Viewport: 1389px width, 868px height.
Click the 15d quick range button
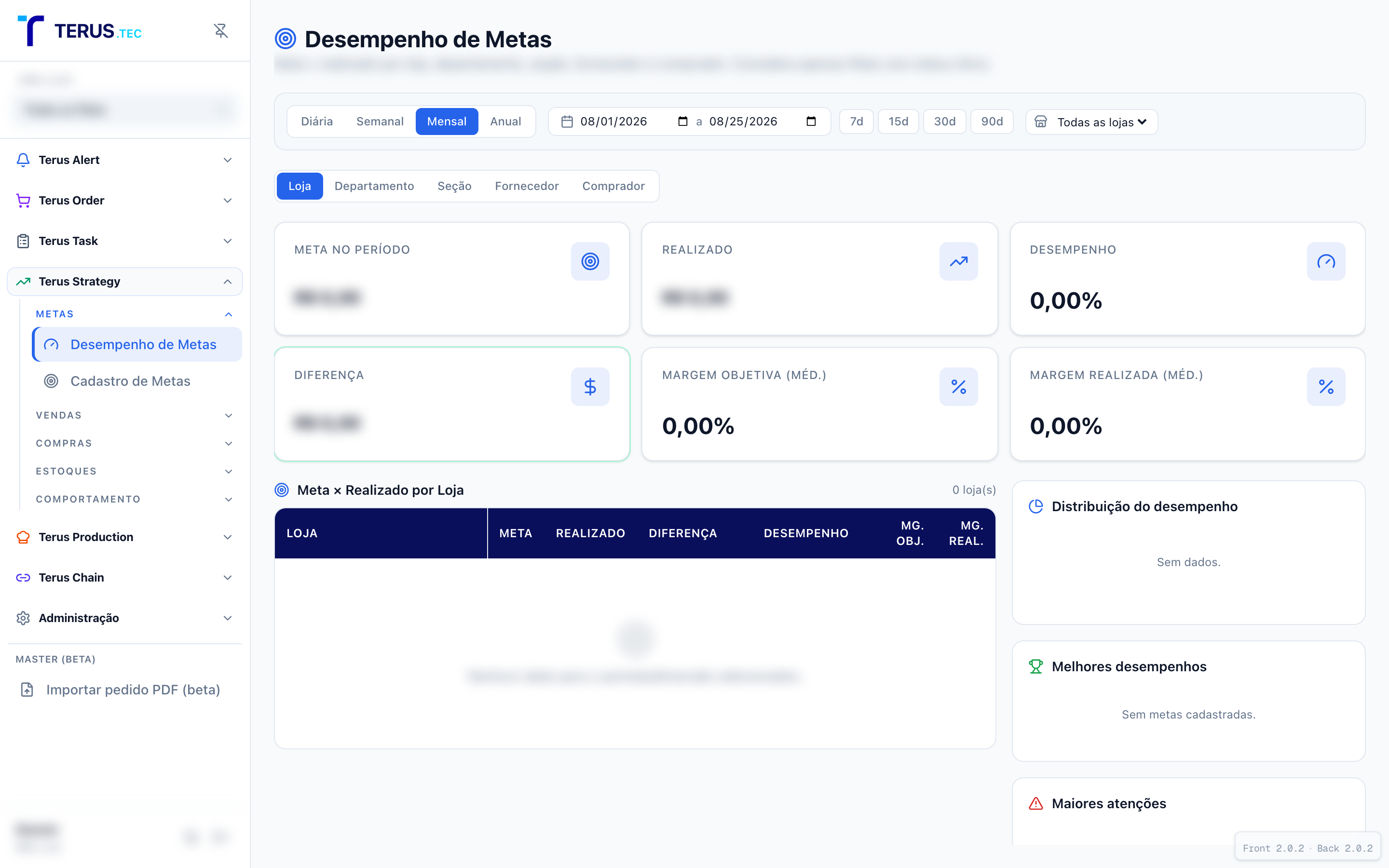(898, 122)
